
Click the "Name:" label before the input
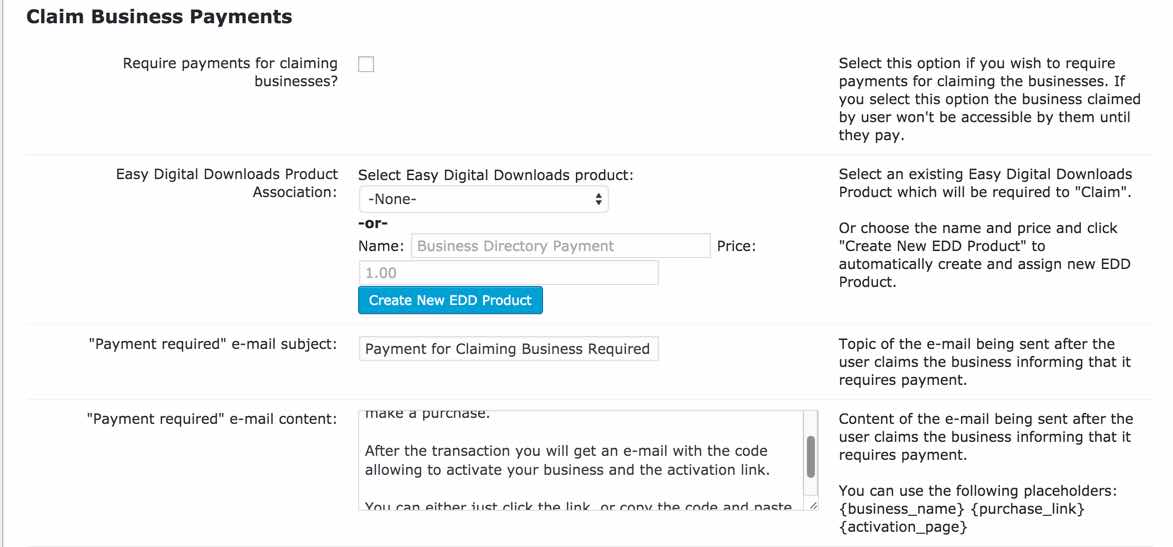(x=381, y=246)
